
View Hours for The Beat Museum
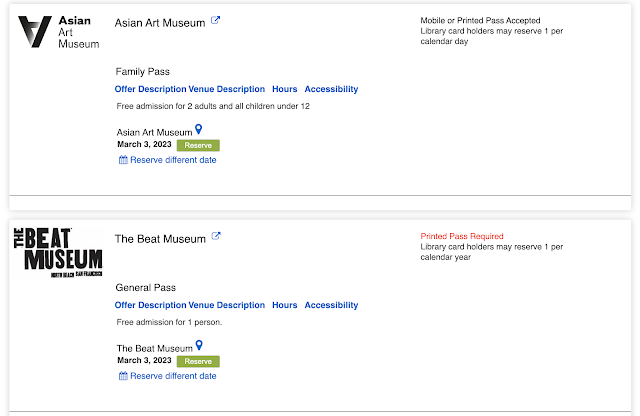[x=284, y=305]
